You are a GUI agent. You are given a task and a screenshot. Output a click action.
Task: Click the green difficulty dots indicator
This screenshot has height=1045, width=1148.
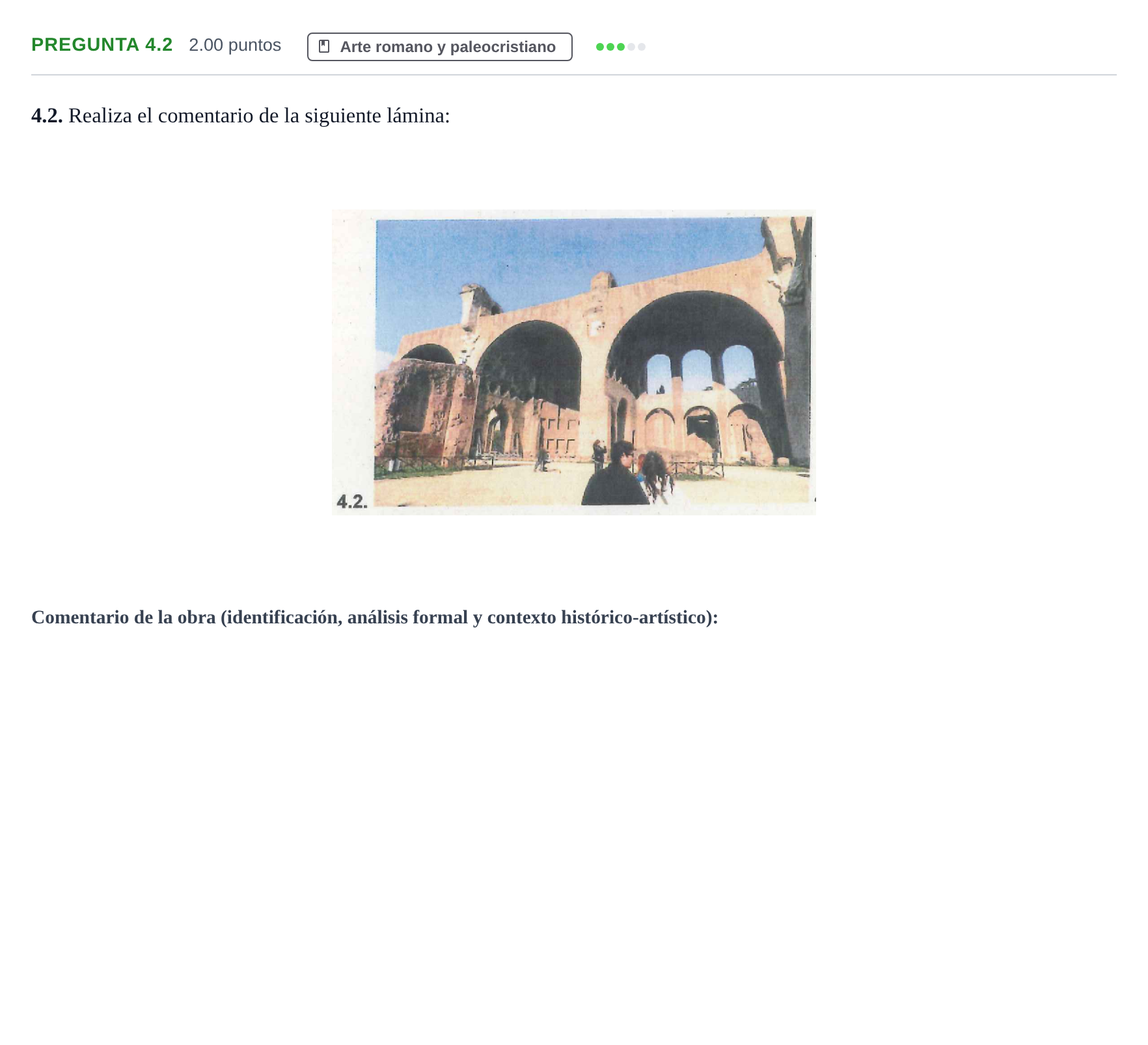click(x=620, y=47)
